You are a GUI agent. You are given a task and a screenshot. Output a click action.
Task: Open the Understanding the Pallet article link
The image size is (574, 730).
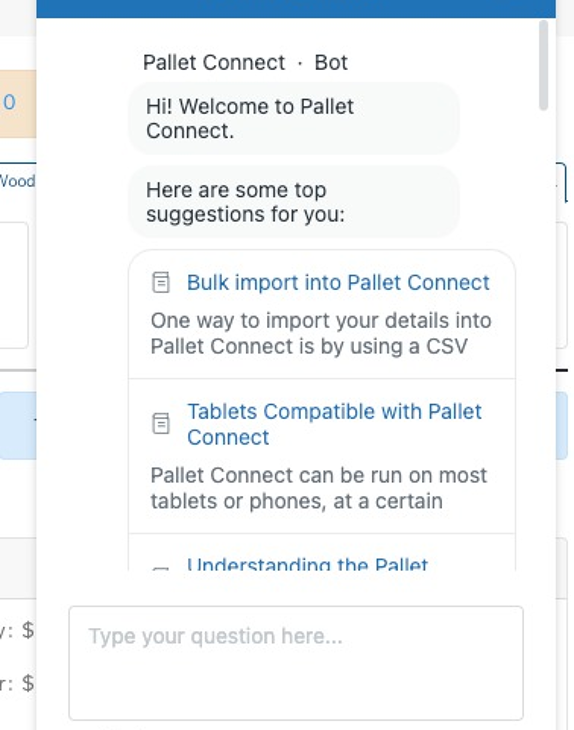pyautogui.click(x=307, y=563)
